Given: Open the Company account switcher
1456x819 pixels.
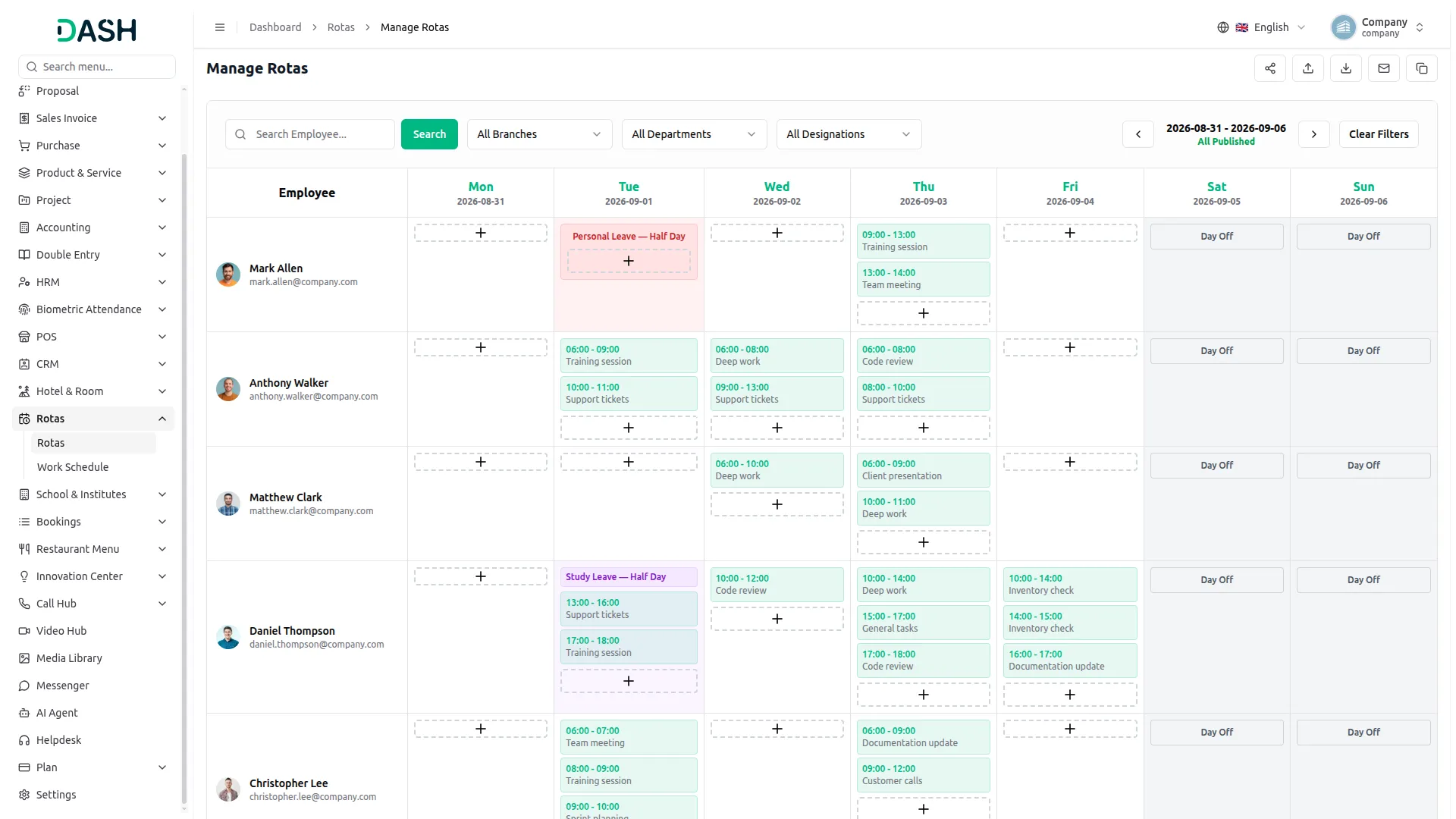Looking at the screenshot, I should pyautogui.click(x=1378, y=27).
